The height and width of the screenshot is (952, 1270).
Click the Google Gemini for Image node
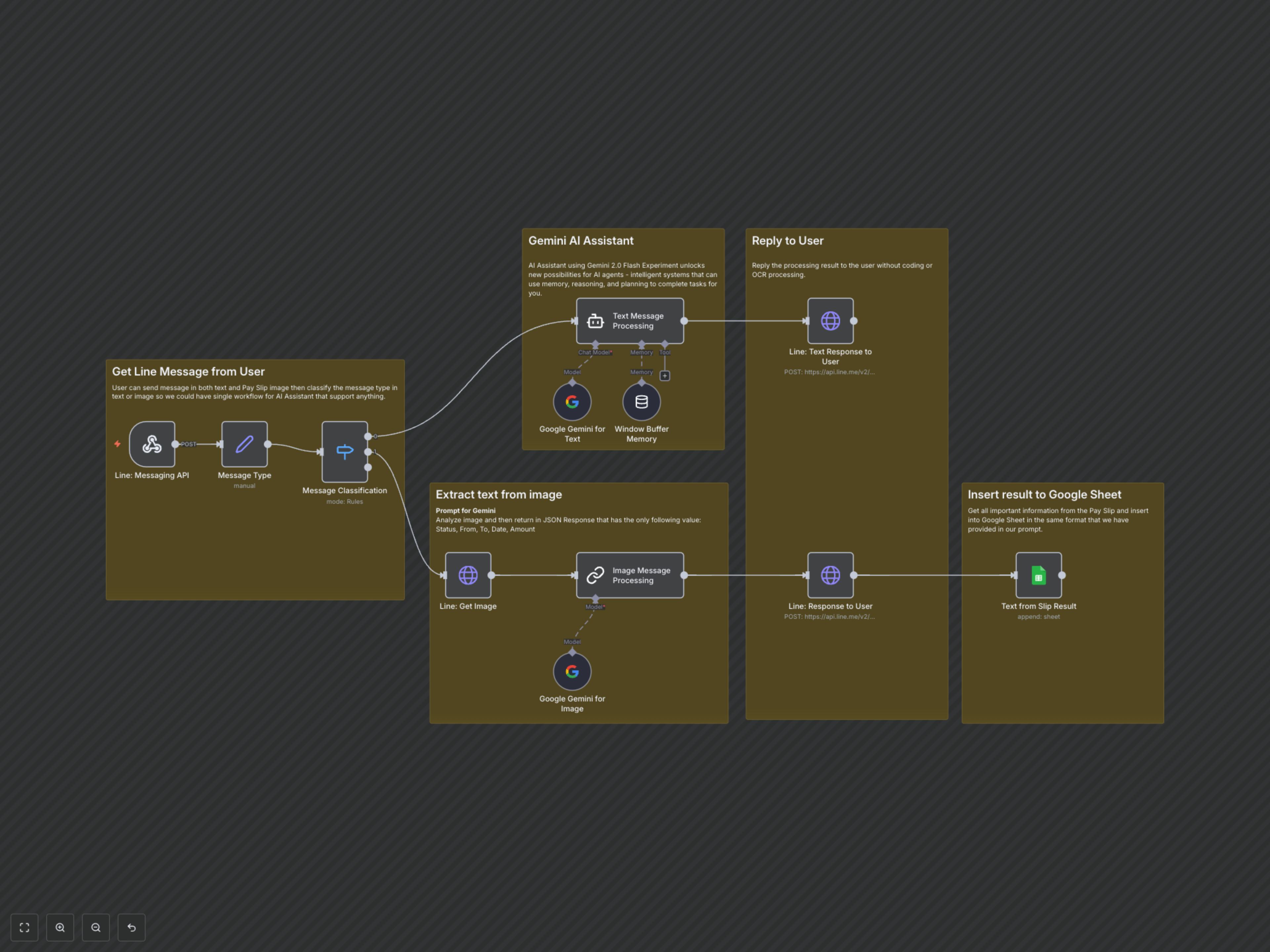click(572, 671)
